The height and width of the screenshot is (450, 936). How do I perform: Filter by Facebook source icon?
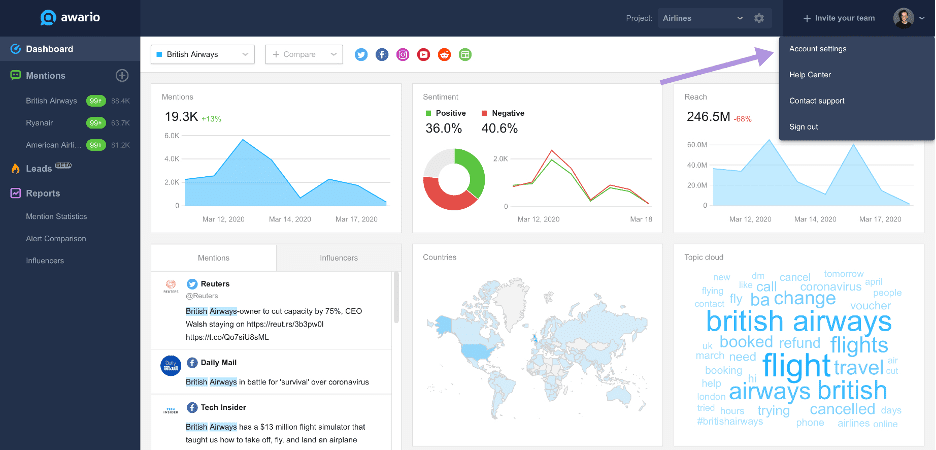click(382, 54)
